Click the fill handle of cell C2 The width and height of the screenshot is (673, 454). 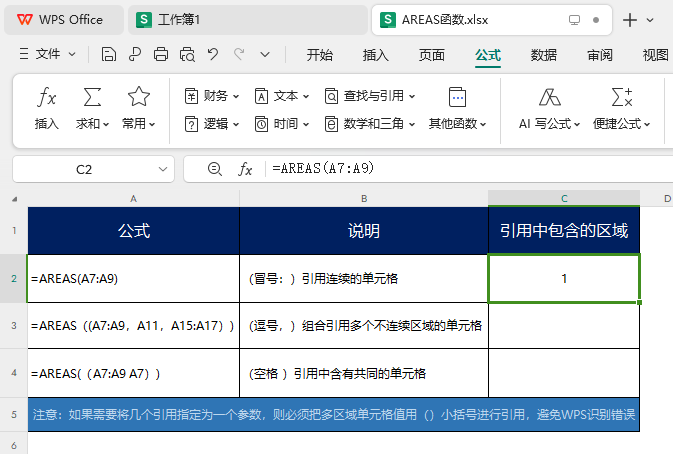640,303
